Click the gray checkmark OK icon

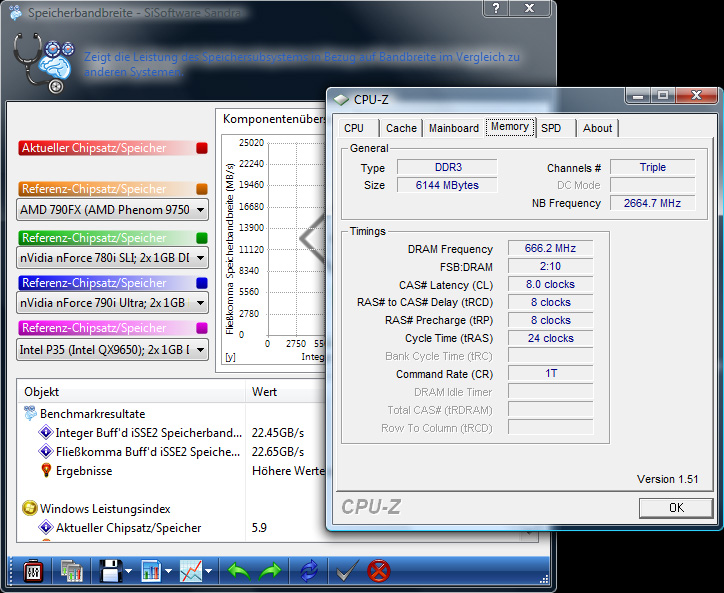coord(347,571)
